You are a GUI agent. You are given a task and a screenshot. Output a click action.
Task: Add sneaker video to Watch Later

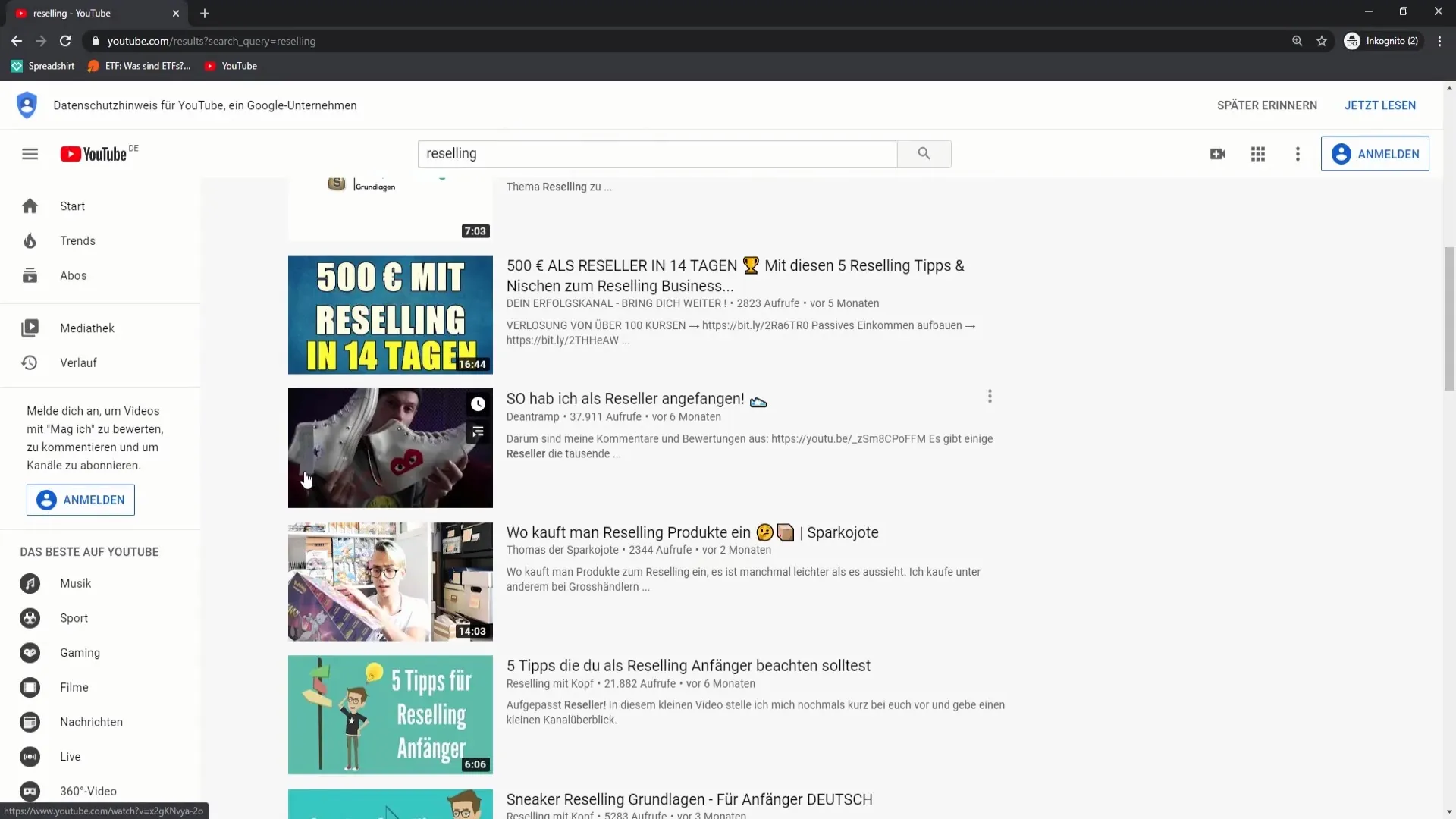click(478, 404)
